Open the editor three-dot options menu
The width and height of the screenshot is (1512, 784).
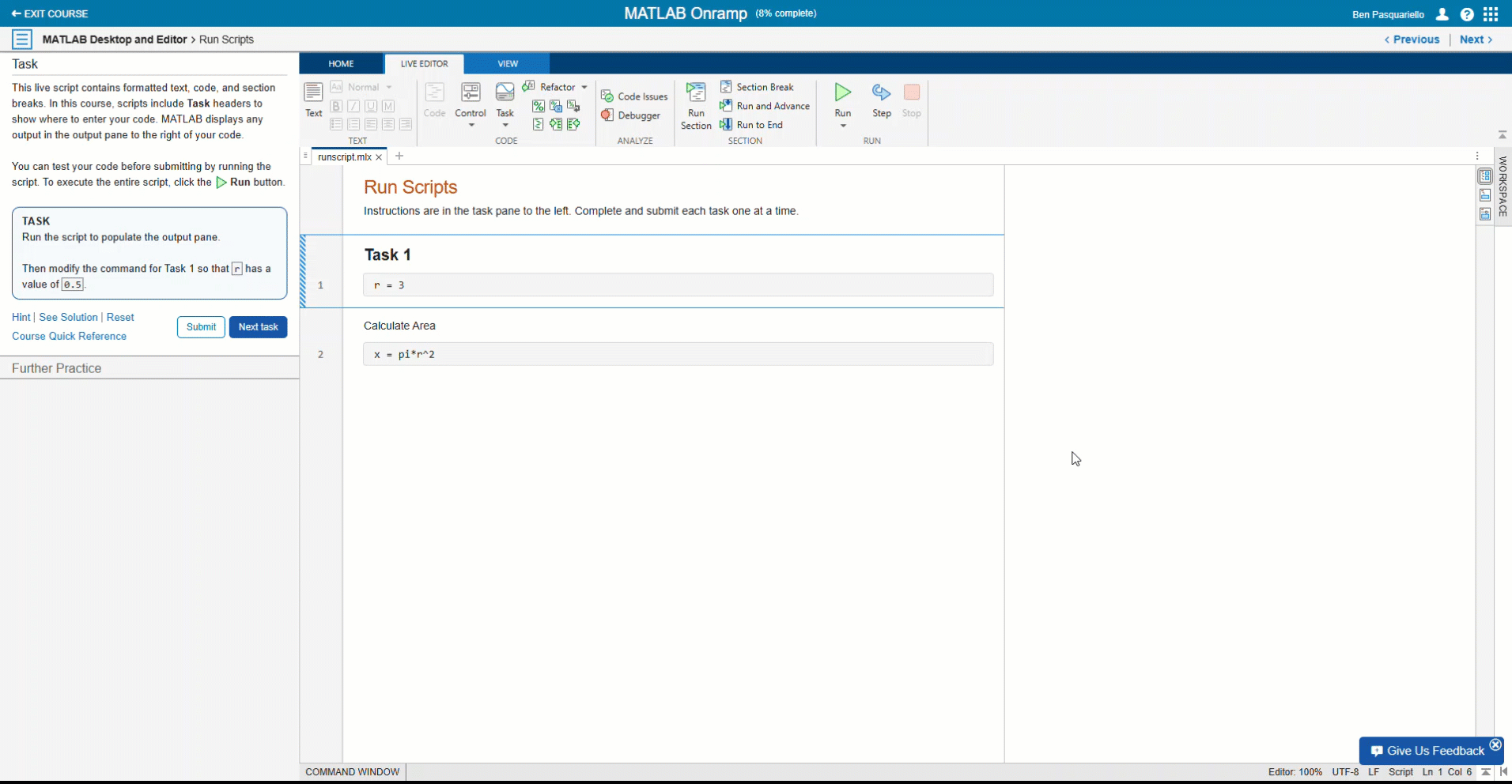(1477, 156)
